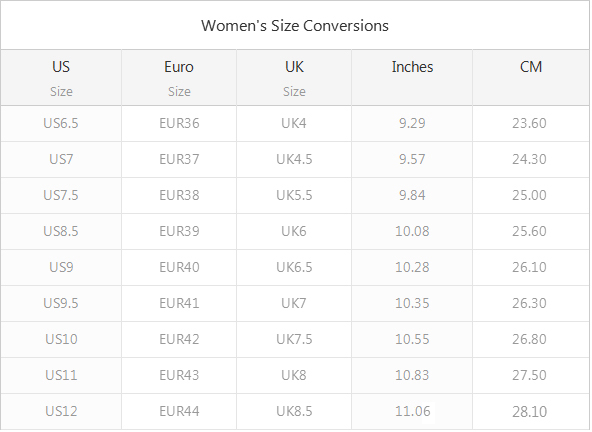Click the Women's Size Conversions title
The image size is (592, 432).
295,26
